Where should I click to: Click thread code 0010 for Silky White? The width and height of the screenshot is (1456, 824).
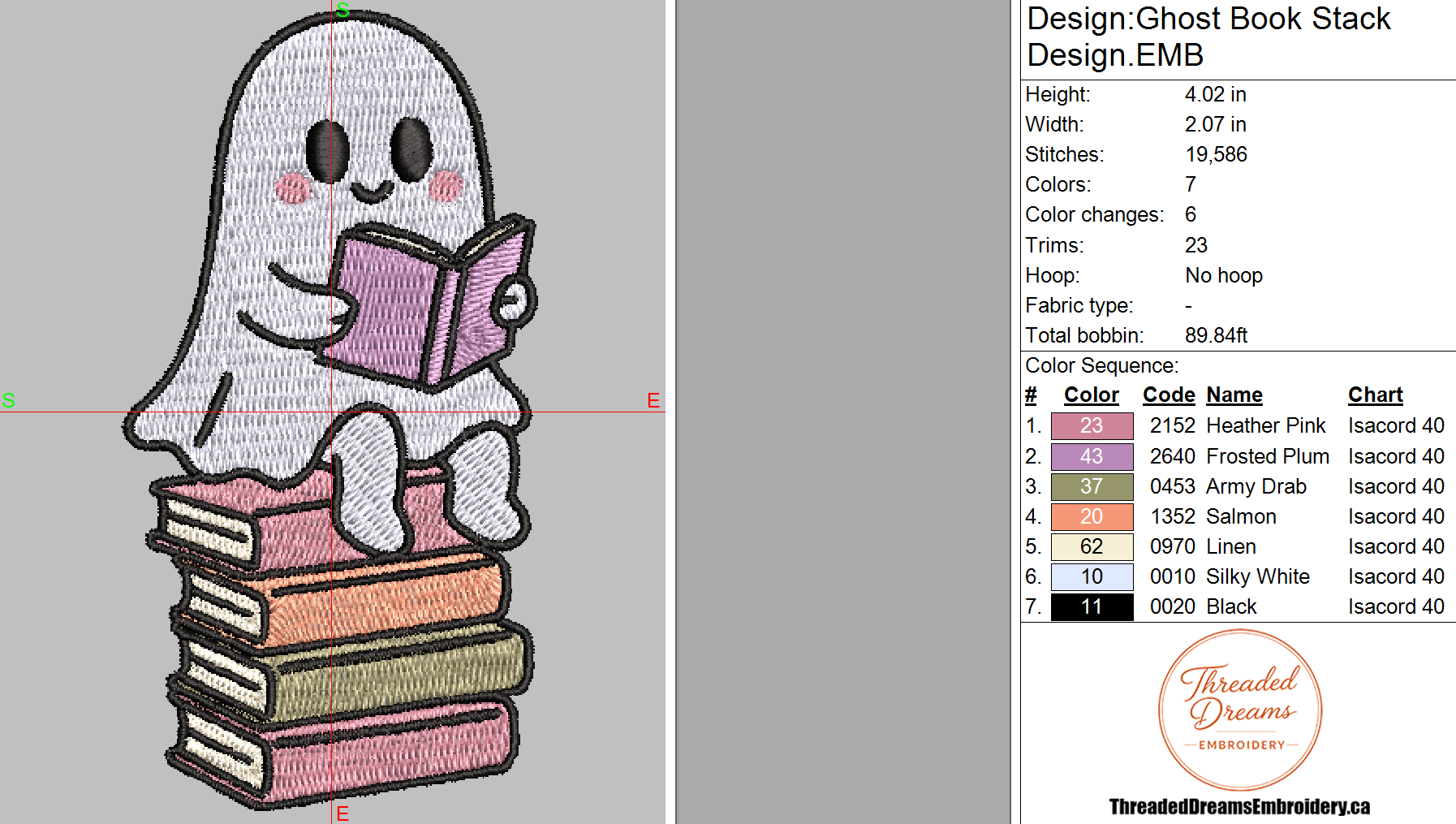click(1173, 576)
